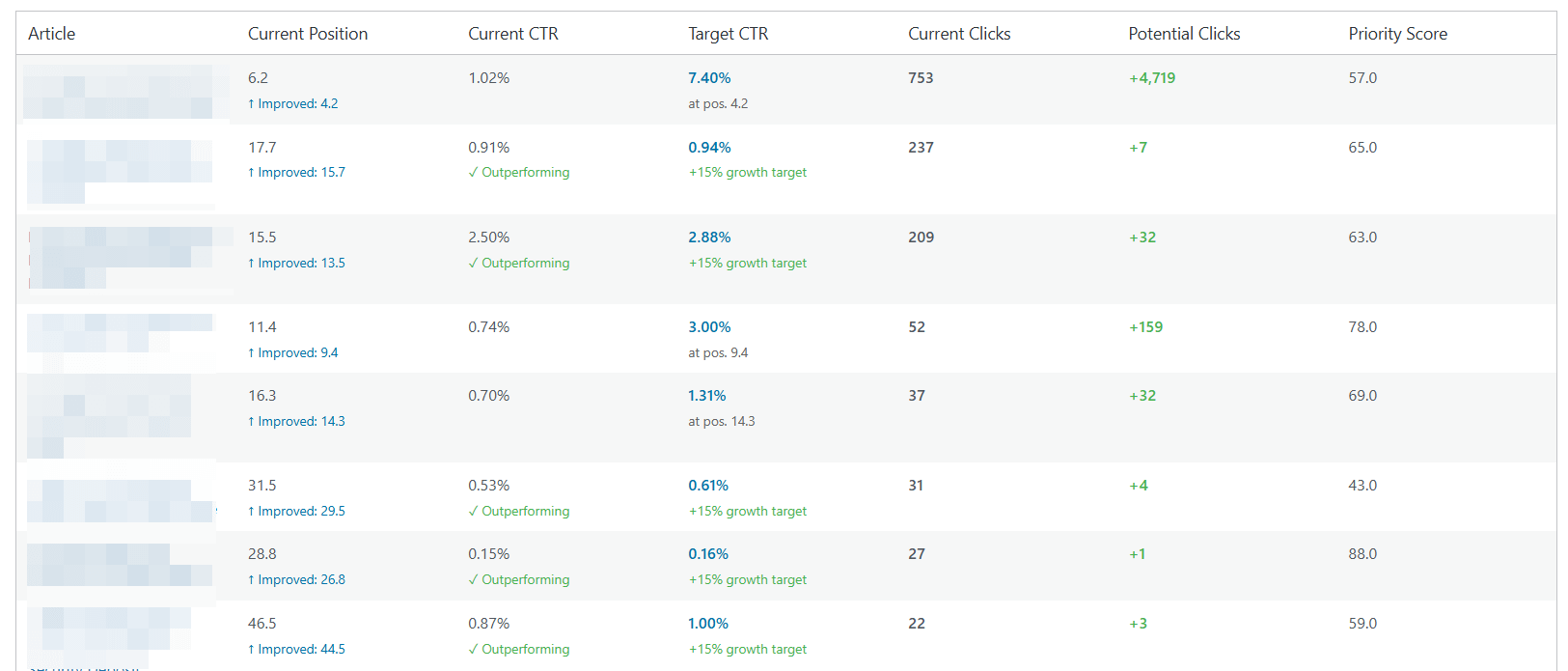The height and width of the screenshot is (671, 1568).
Task: Click the Target CTR column header
Action: point(728,33)
